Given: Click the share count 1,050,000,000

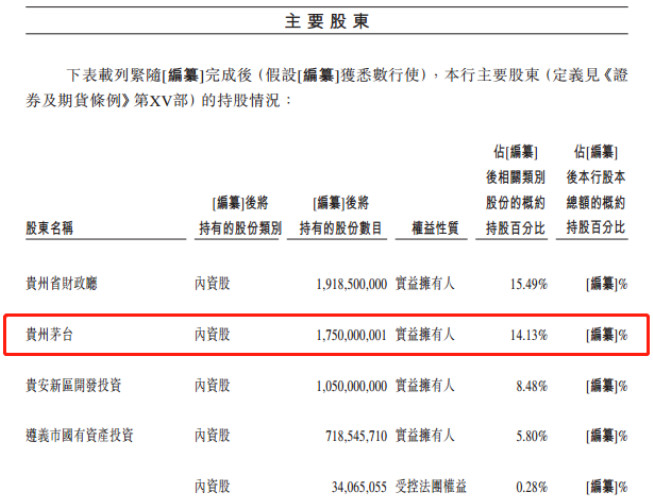Looking at the screenshot, I should pyautogui.click(x=343, y=385).
